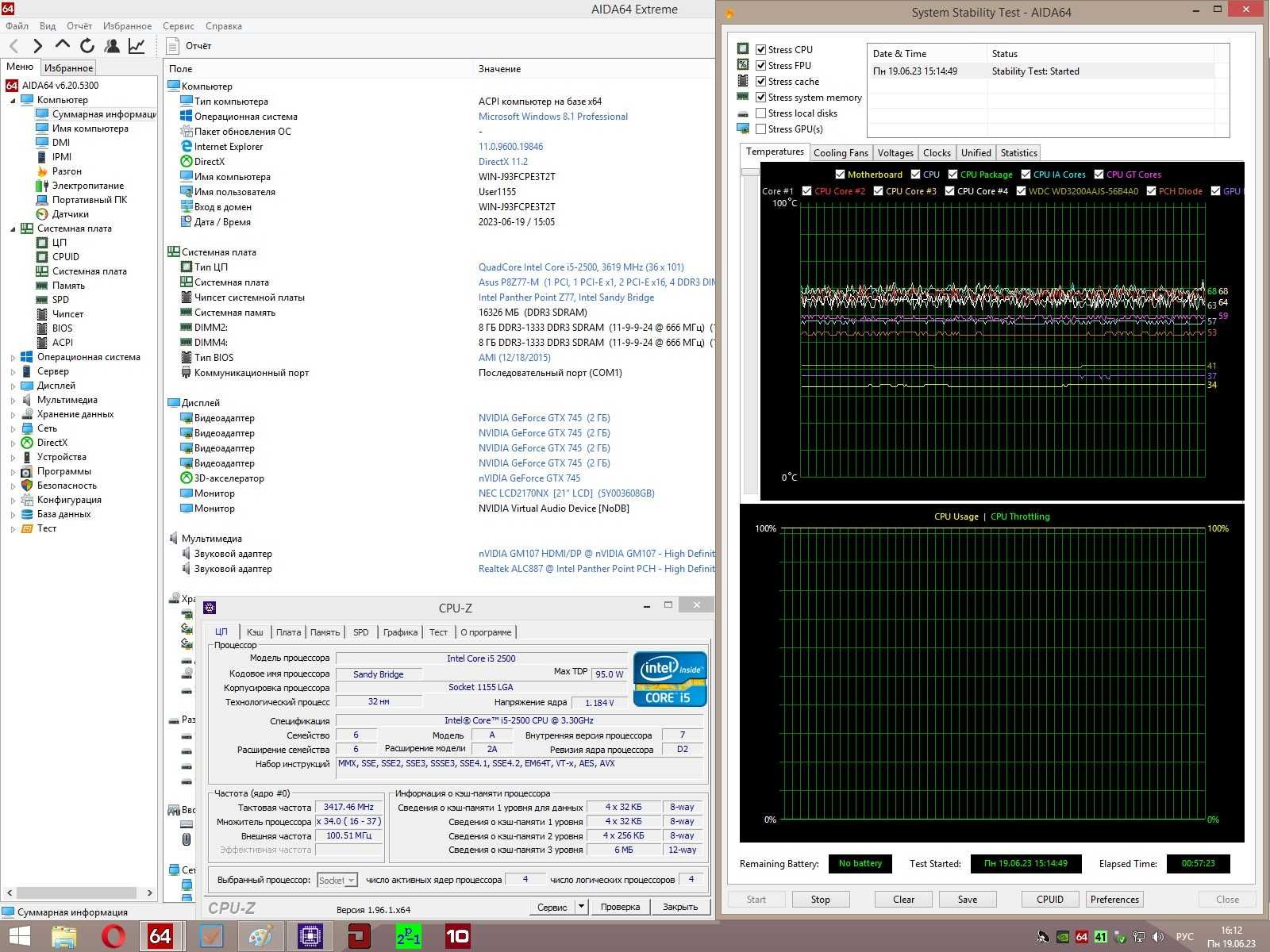This screenshot has width=1270, height=952.
Task: Select Разгон in the AIDA64 tree
Action: click(x=67, y=171)
